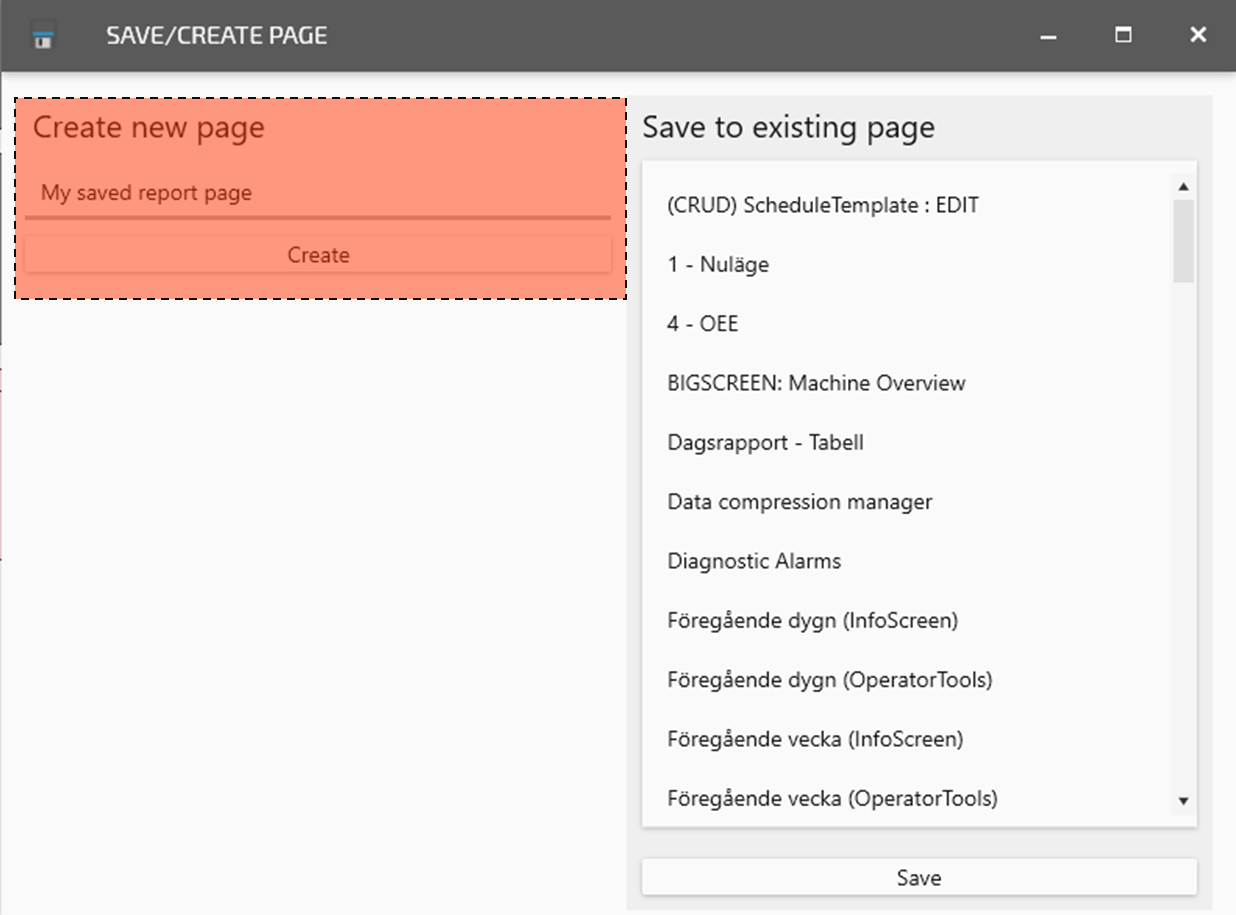Choose the 'Diagnostic Alarms' page
The width and height of the screenshot is (1236, 915).
click(x=754, y=561)
